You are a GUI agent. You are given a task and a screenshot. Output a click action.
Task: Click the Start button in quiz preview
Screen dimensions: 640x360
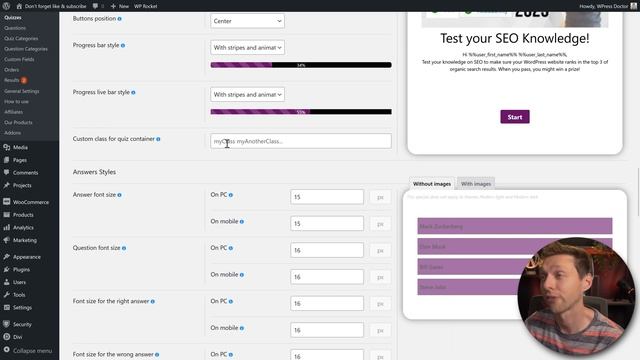515,117
